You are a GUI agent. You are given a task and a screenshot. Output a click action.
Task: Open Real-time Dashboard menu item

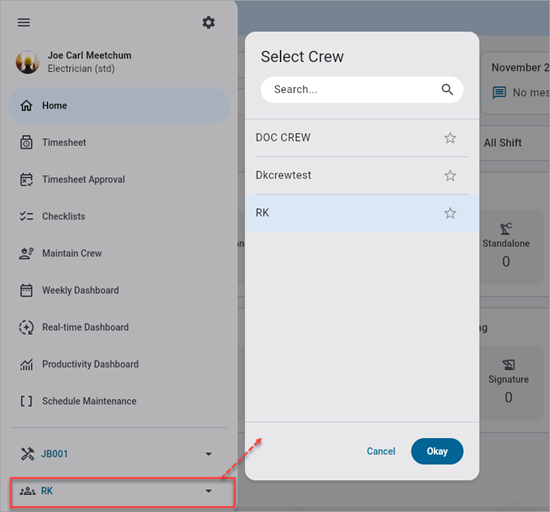click(119, 327)
